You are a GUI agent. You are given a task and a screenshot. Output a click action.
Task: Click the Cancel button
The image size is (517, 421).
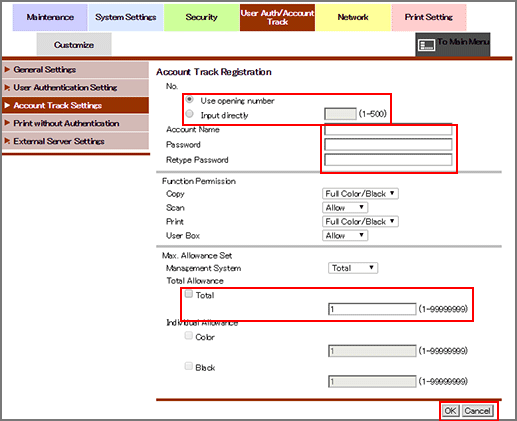click(x=477, y=411)
